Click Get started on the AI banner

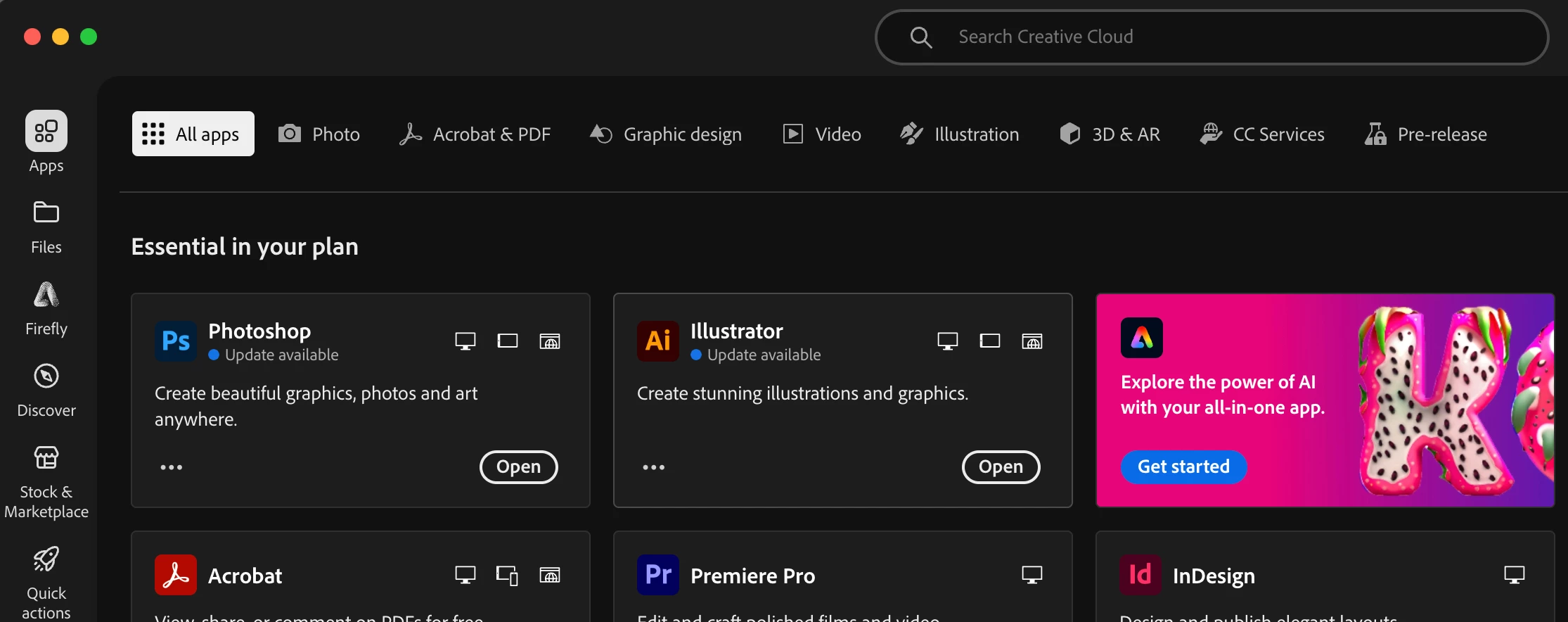[1184, 467]
